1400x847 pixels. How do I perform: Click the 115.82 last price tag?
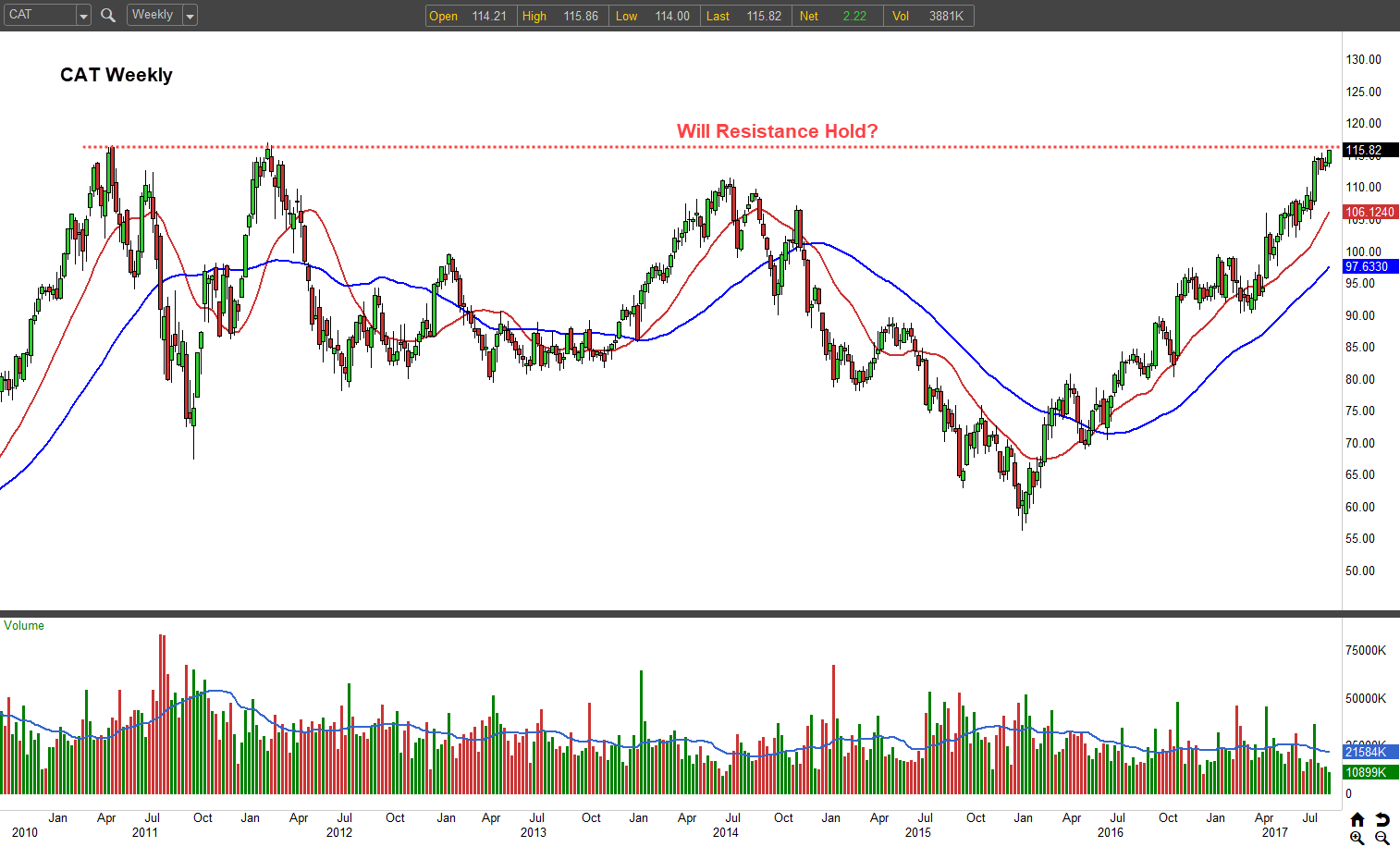[x=1370, y=150]
